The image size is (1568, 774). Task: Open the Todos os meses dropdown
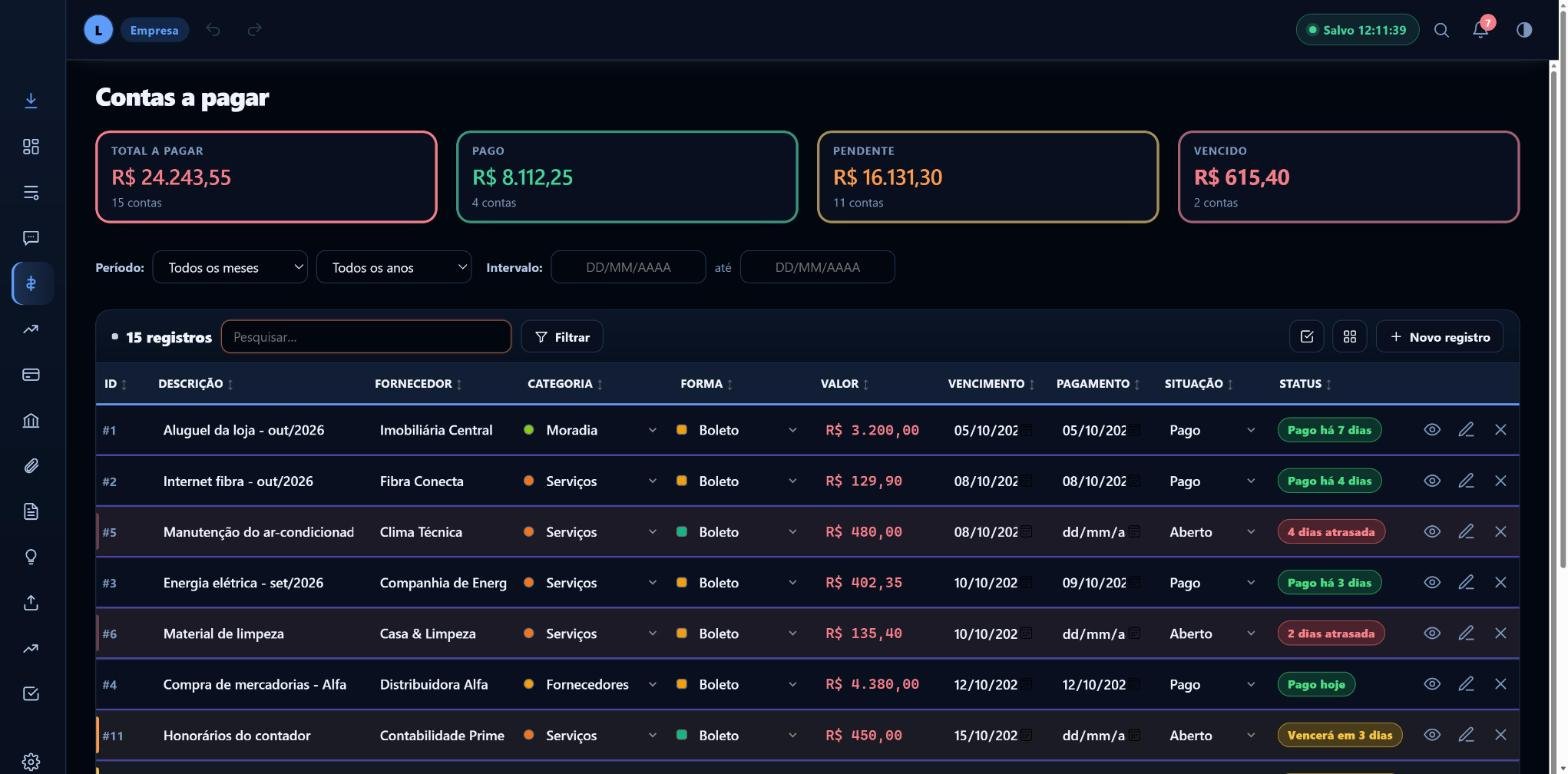tap(230, 267)
